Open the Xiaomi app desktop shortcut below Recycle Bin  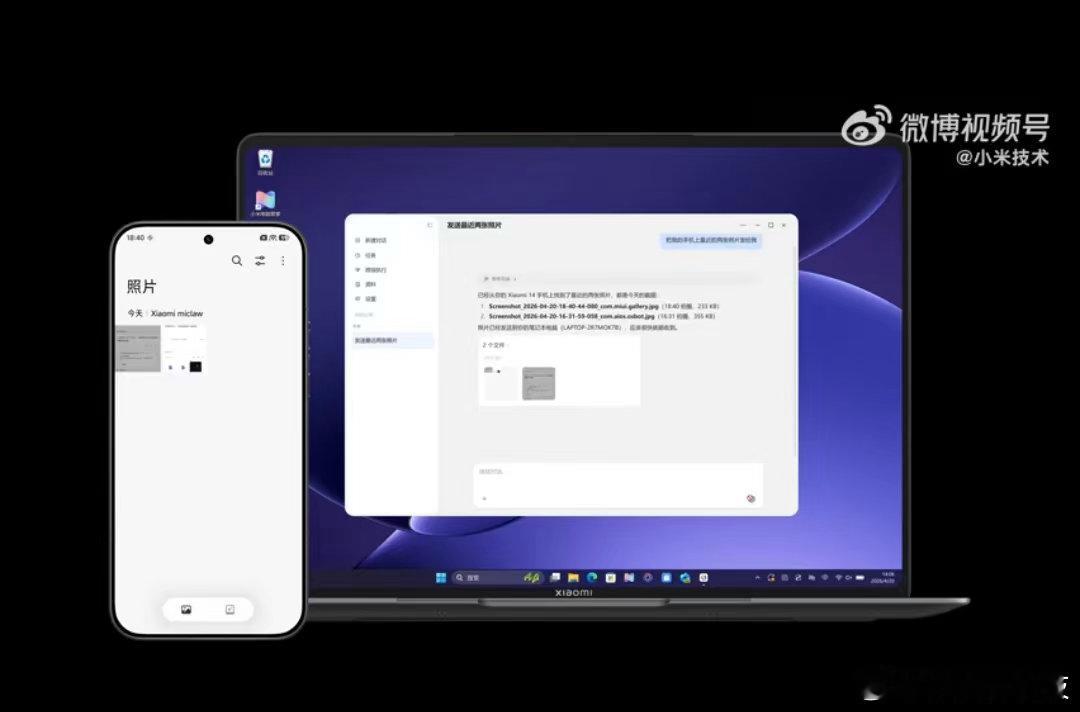coord(265,204)
